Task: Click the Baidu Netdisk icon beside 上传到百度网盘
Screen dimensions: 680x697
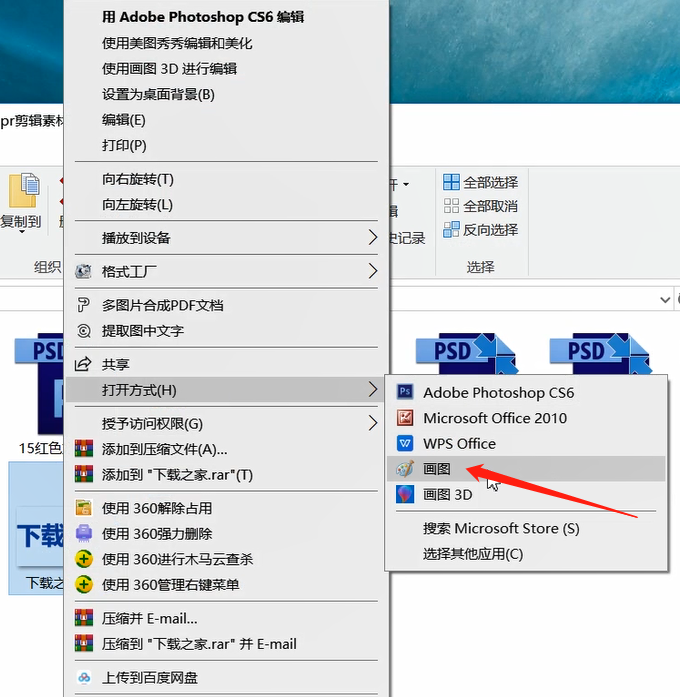Action: point(84,677)
